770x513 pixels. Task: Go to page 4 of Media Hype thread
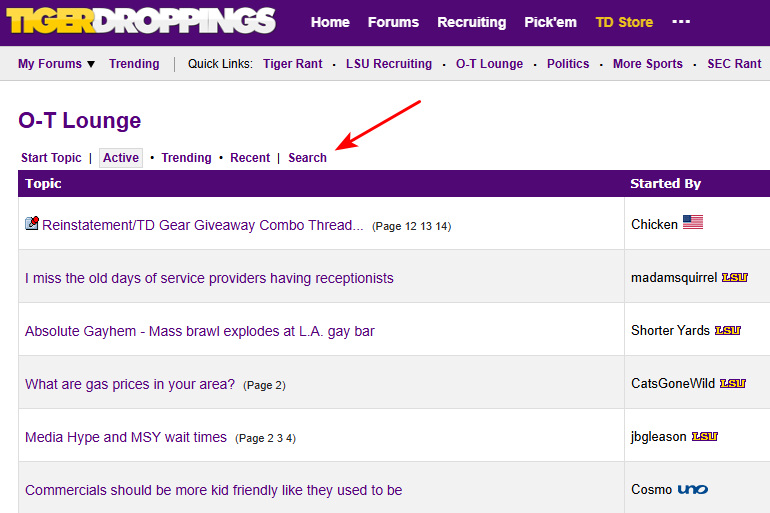(289, 438)
